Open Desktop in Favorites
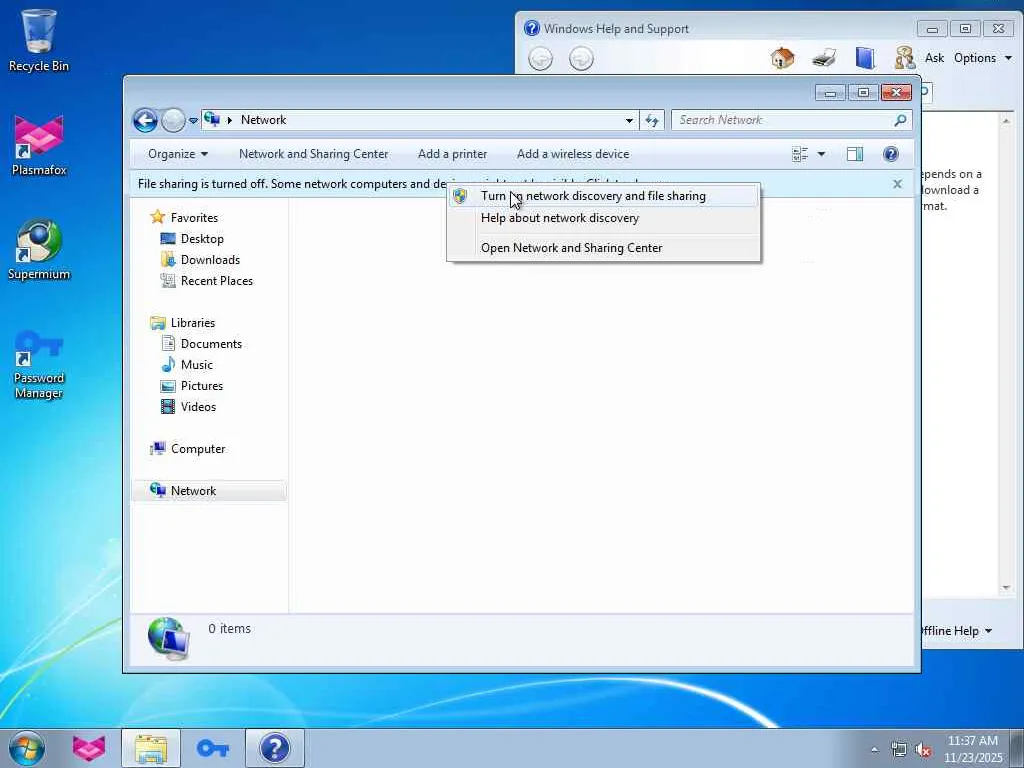1024x768 pixels. click(202, 239)
